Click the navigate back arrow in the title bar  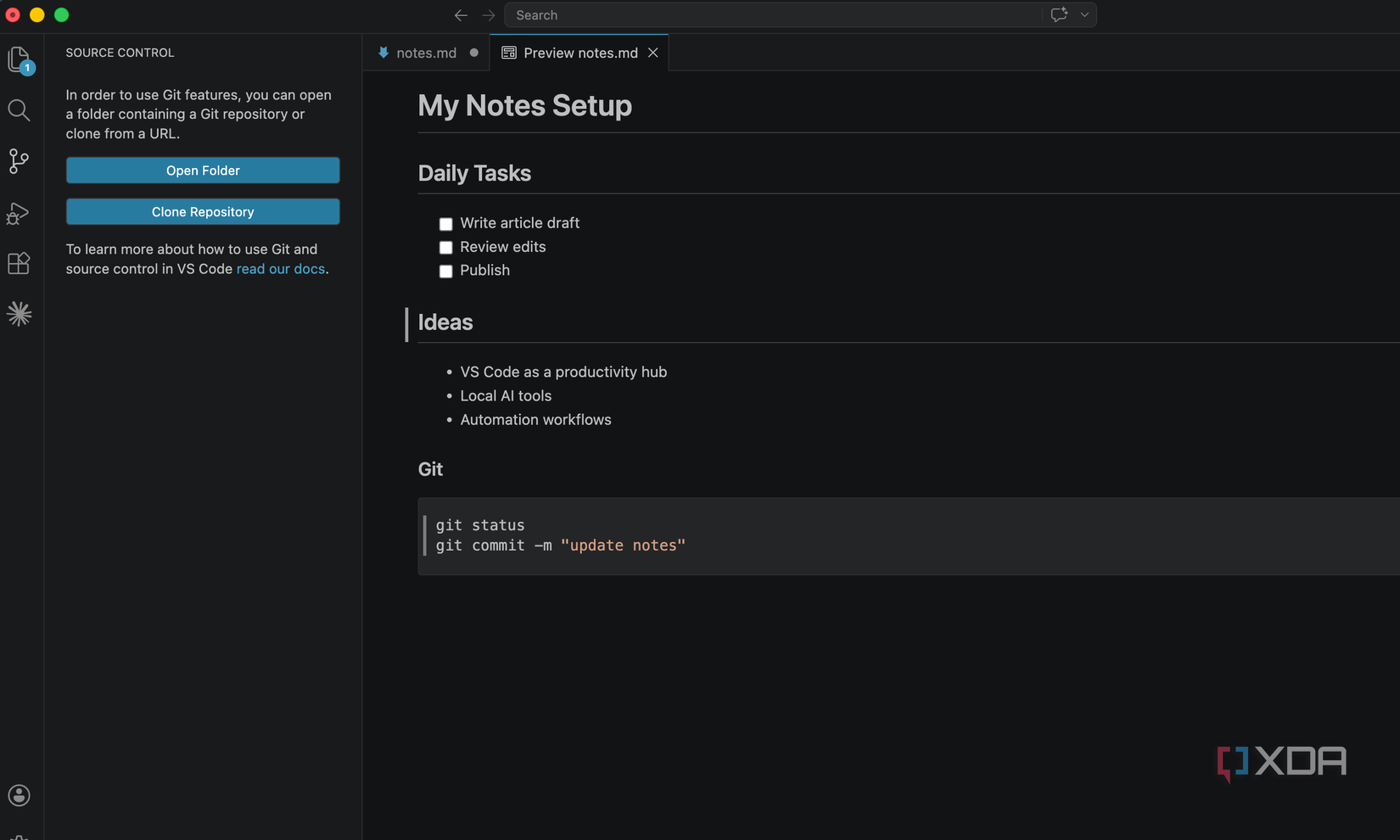coord(461,14)
